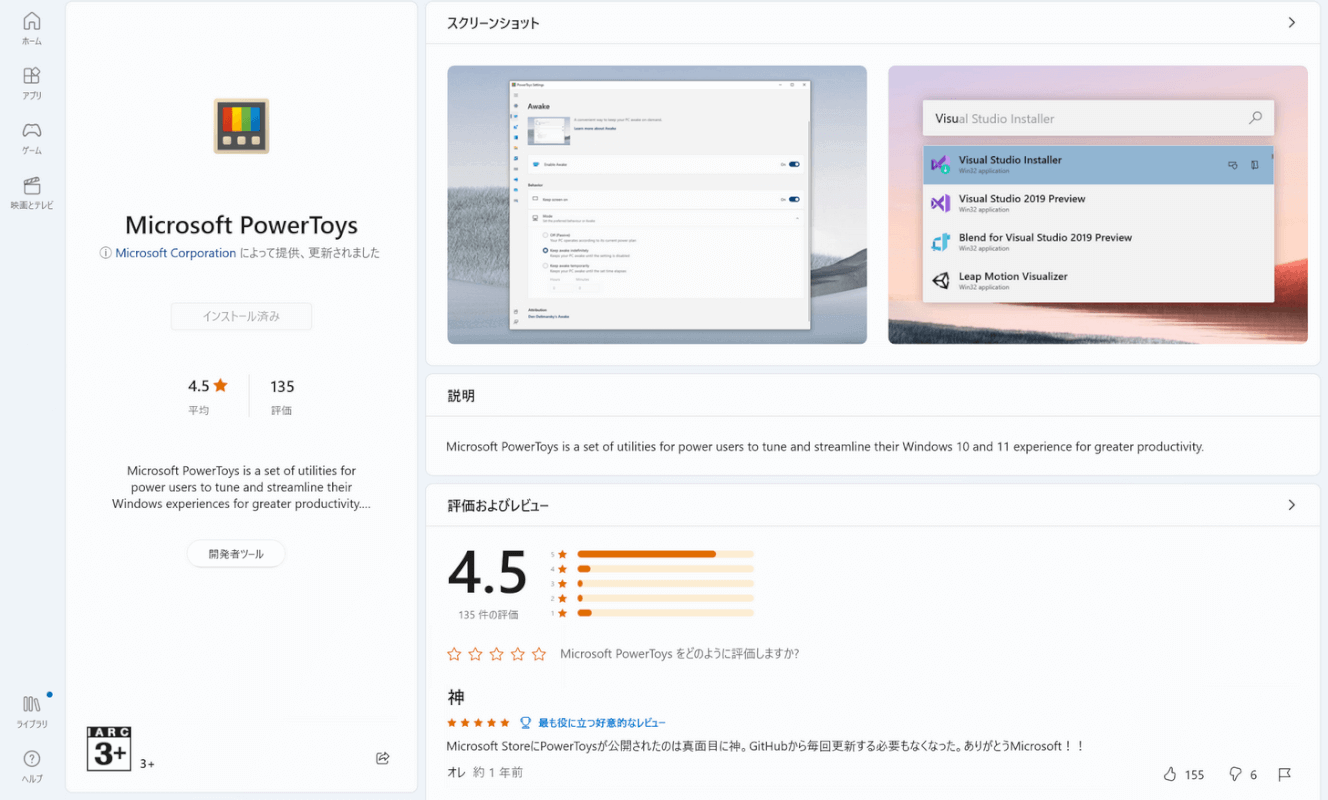Viewport: 1328px width, 800px height.
Task: Click the Microsoft PowerToys title
Action: pyautogui.click(x=241, y=224)
